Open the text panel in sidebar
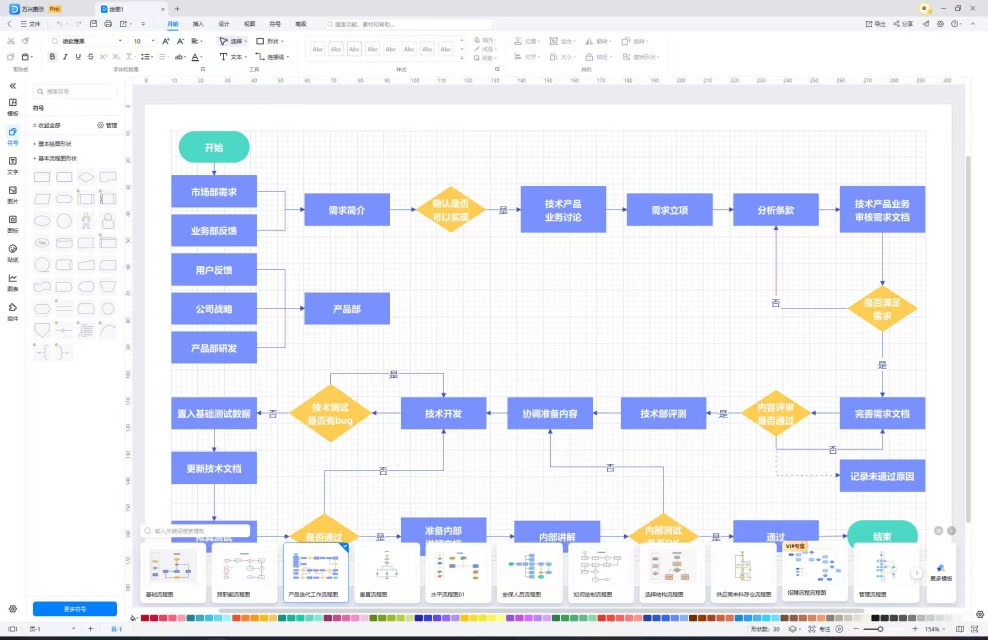The width and height of the screenshot is (988, 640). coord(13,165)
